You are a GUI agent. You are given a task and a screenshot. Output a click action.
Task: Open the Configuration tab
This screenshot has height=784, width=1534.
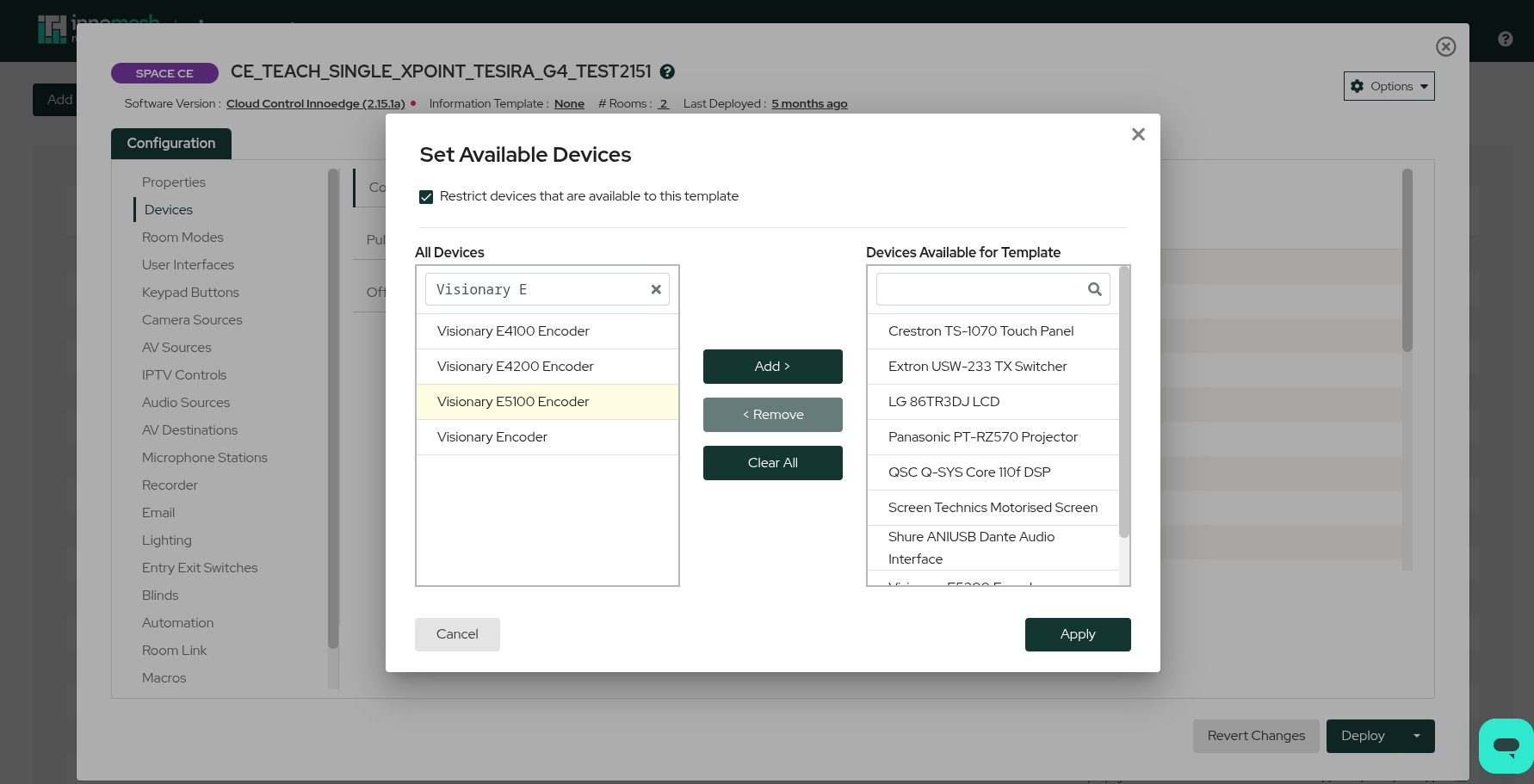click(x=171, y=144)
